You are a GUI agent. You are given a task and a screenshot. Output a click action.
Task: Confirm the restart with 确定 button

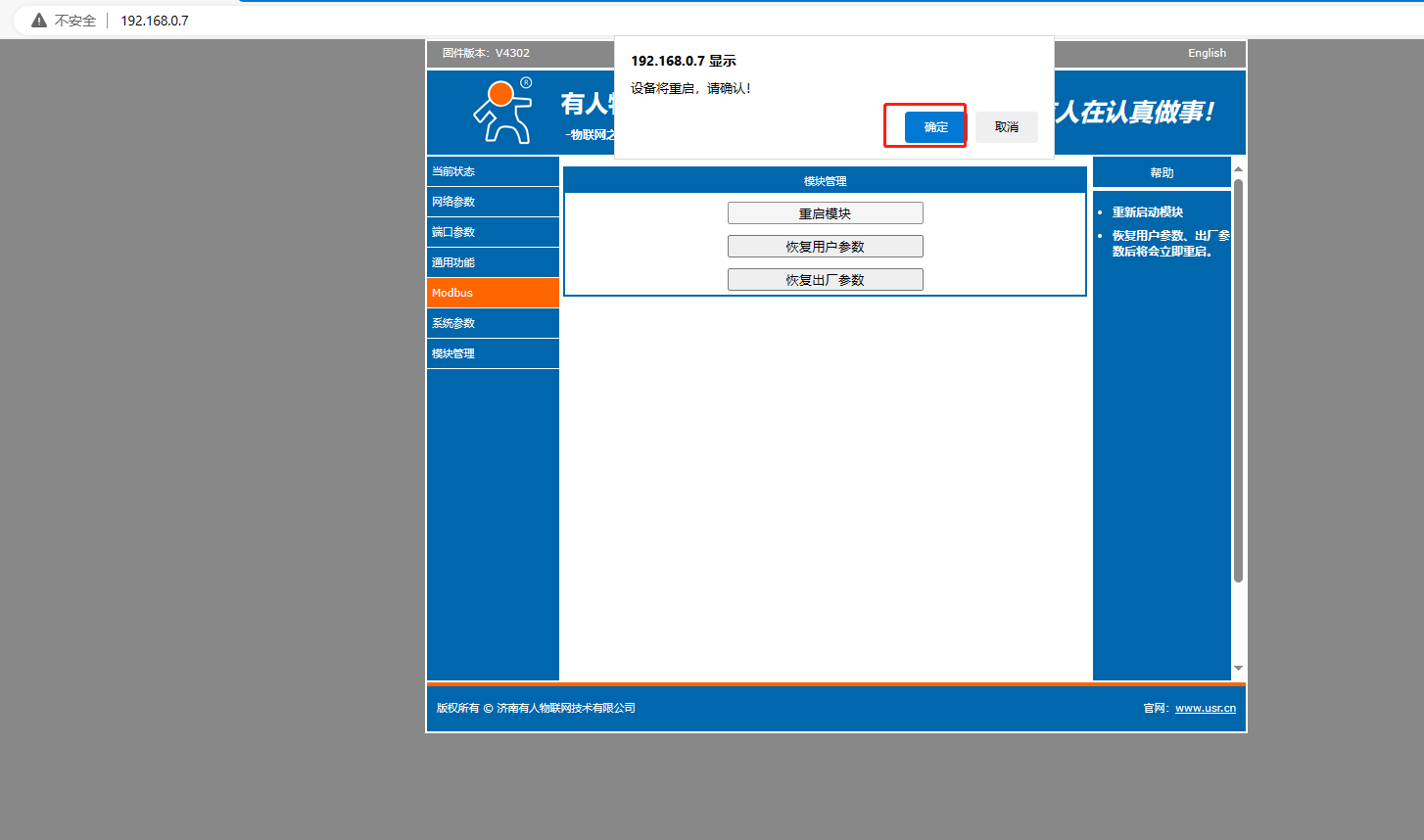[935, 127]
